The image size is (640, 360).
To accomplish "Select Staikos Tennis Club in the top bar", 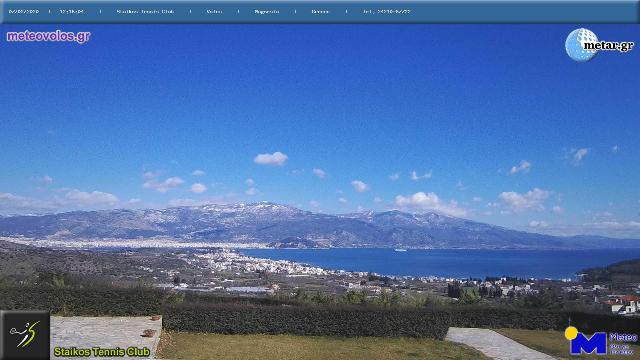I will 145,11.
